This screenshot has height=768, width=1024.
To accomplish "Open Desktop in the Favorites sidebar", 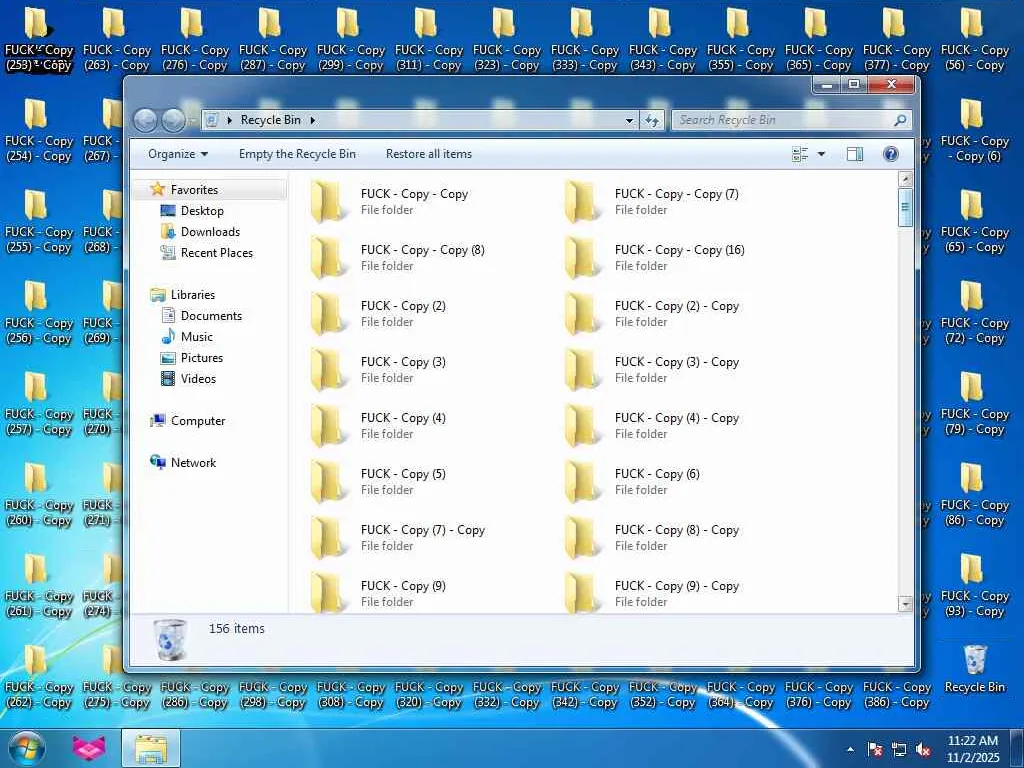I will [x=202, y=211].
